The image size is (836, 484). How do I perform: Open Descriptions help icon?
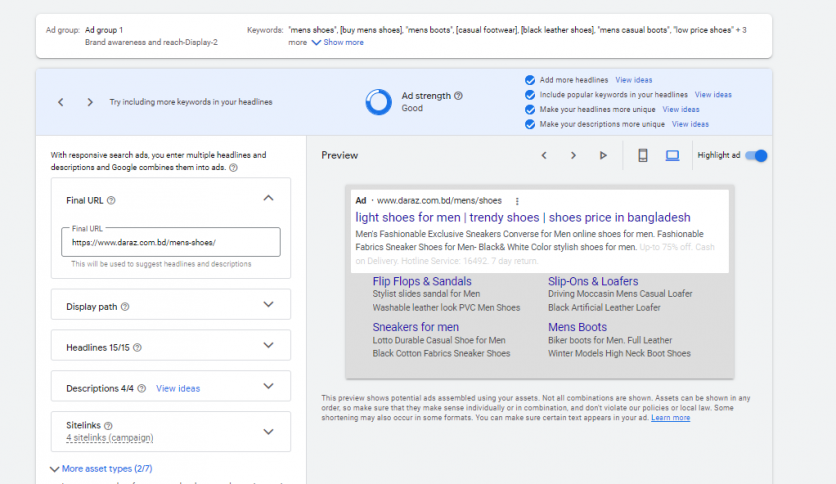tap(141, 389)
